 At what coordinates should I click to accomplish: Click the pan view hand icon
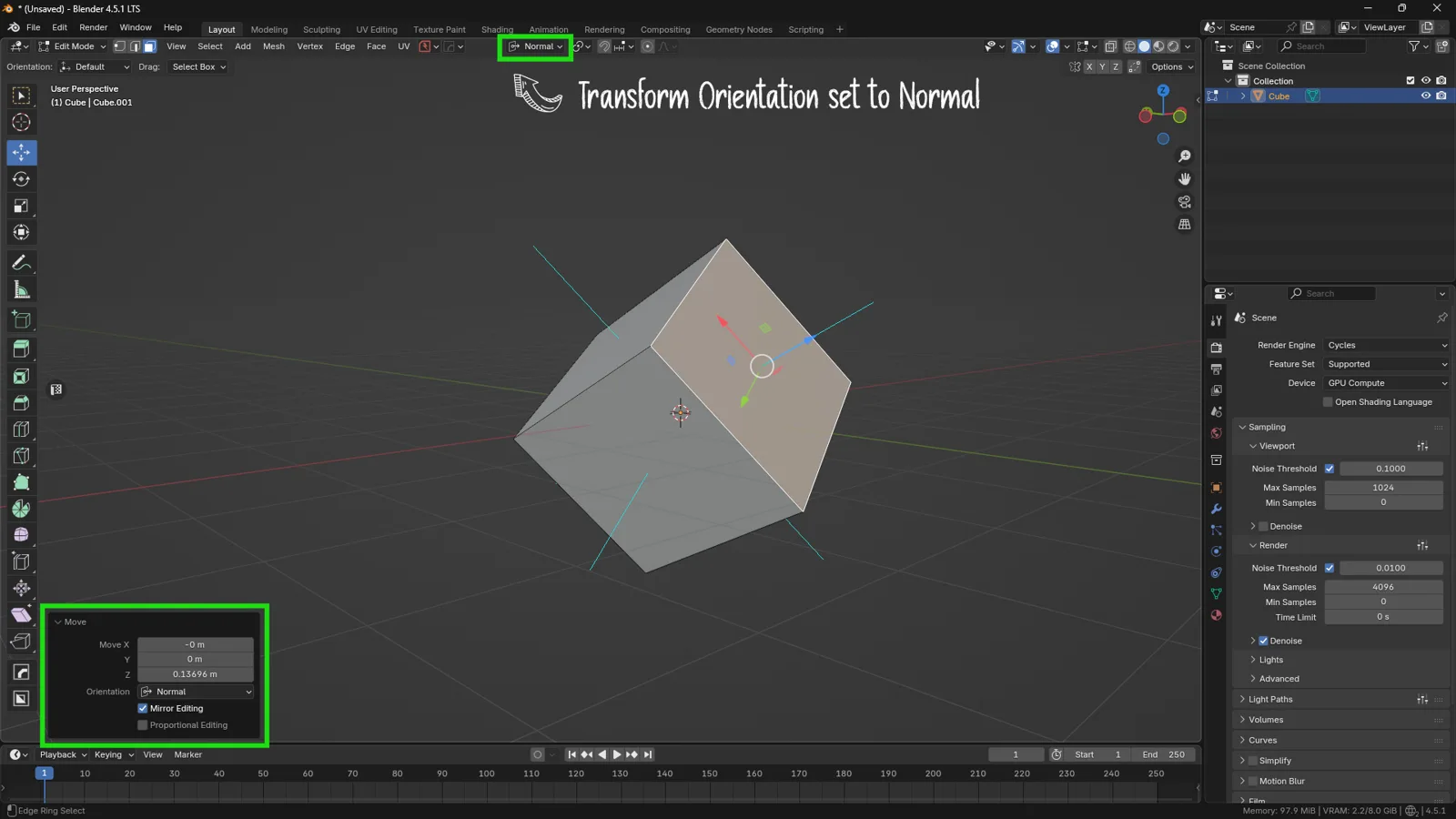(1184, 179)
